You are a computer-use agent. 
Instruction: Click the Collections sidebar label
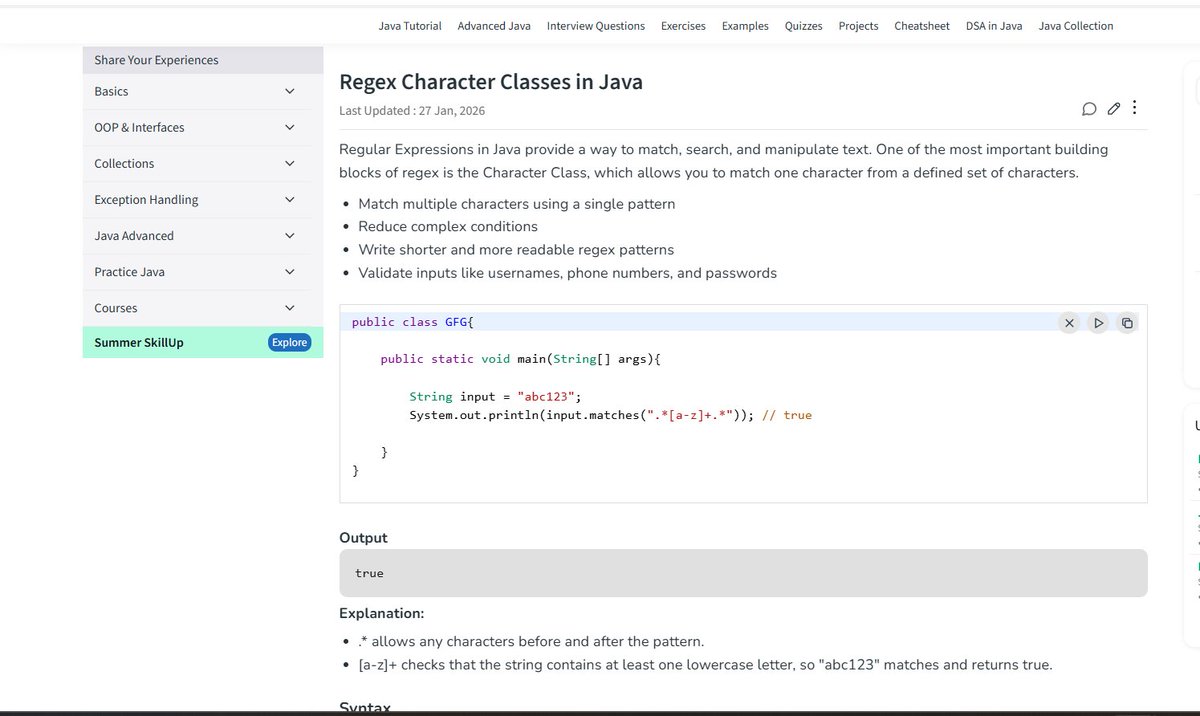coord(124,163)
